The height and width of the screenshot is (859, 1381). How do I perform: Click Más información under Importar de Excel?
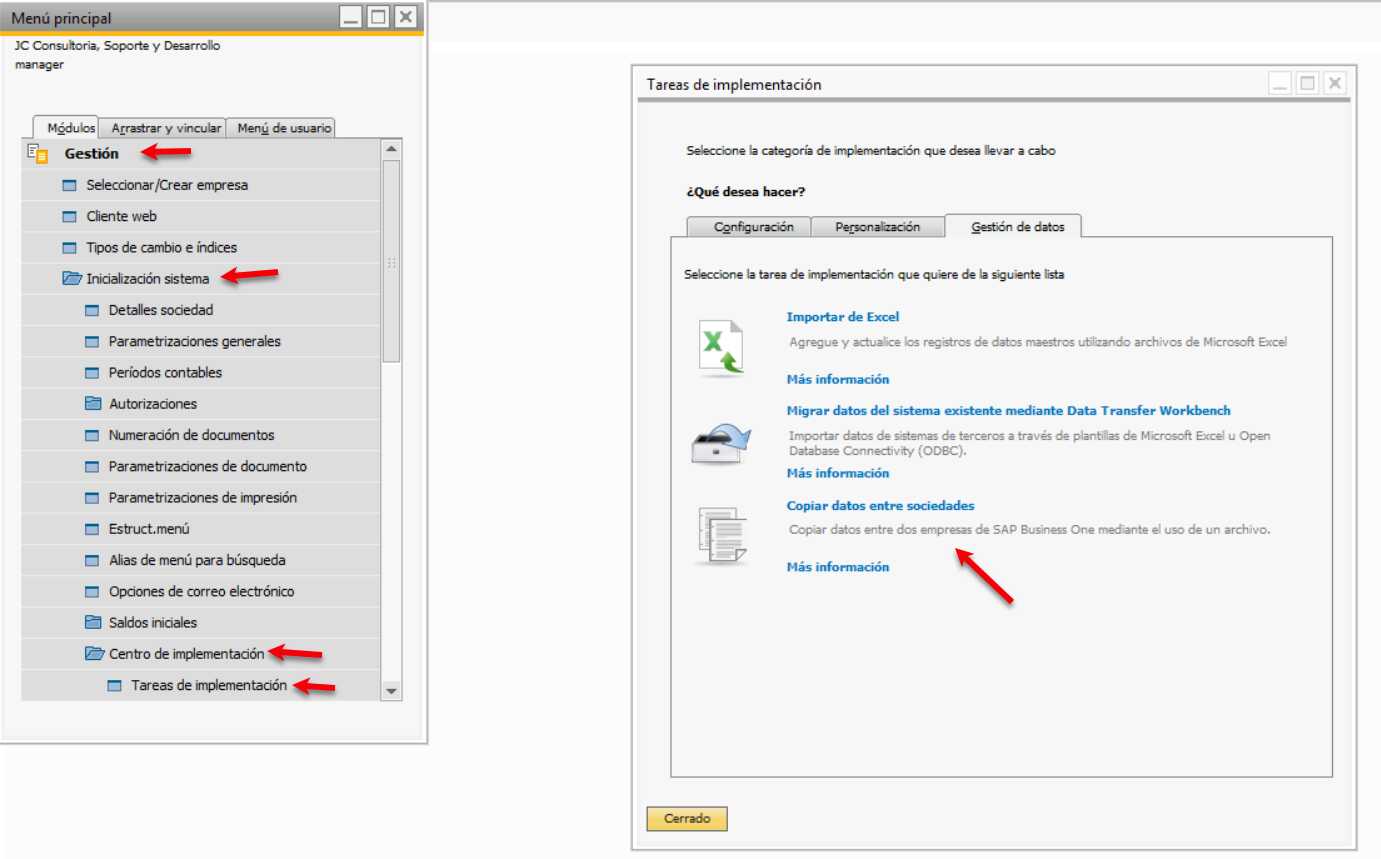(x=838, y=380)
